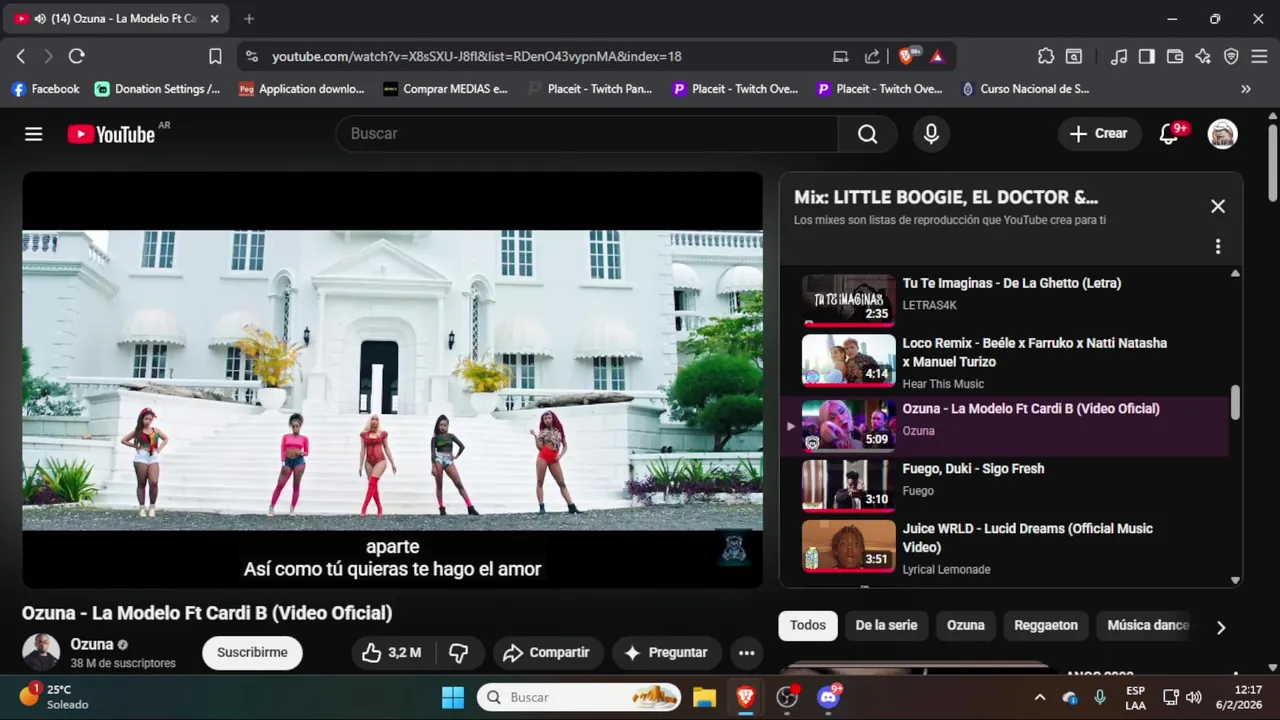This screenshot has width=1280, height=720.
Task: Open Brave media playlist music icon
Action: tap(1119, 57)
